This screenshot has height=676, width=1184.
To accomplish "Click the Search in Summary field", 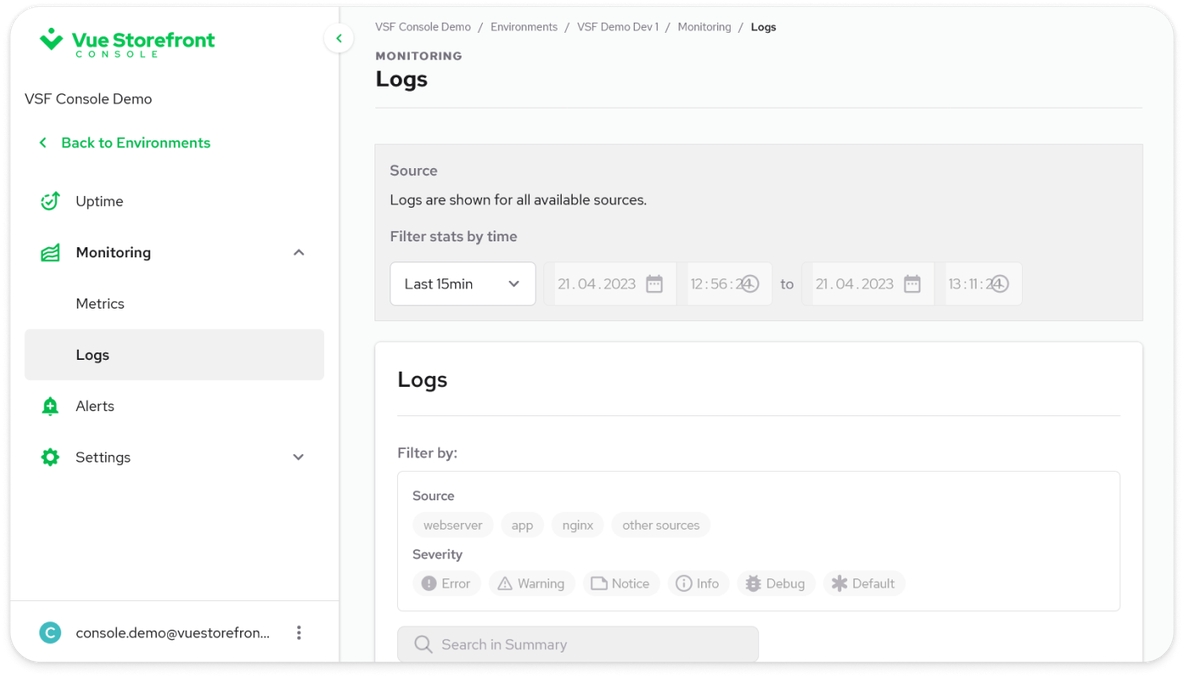I will pyautogui.click(x=578, y=644).
